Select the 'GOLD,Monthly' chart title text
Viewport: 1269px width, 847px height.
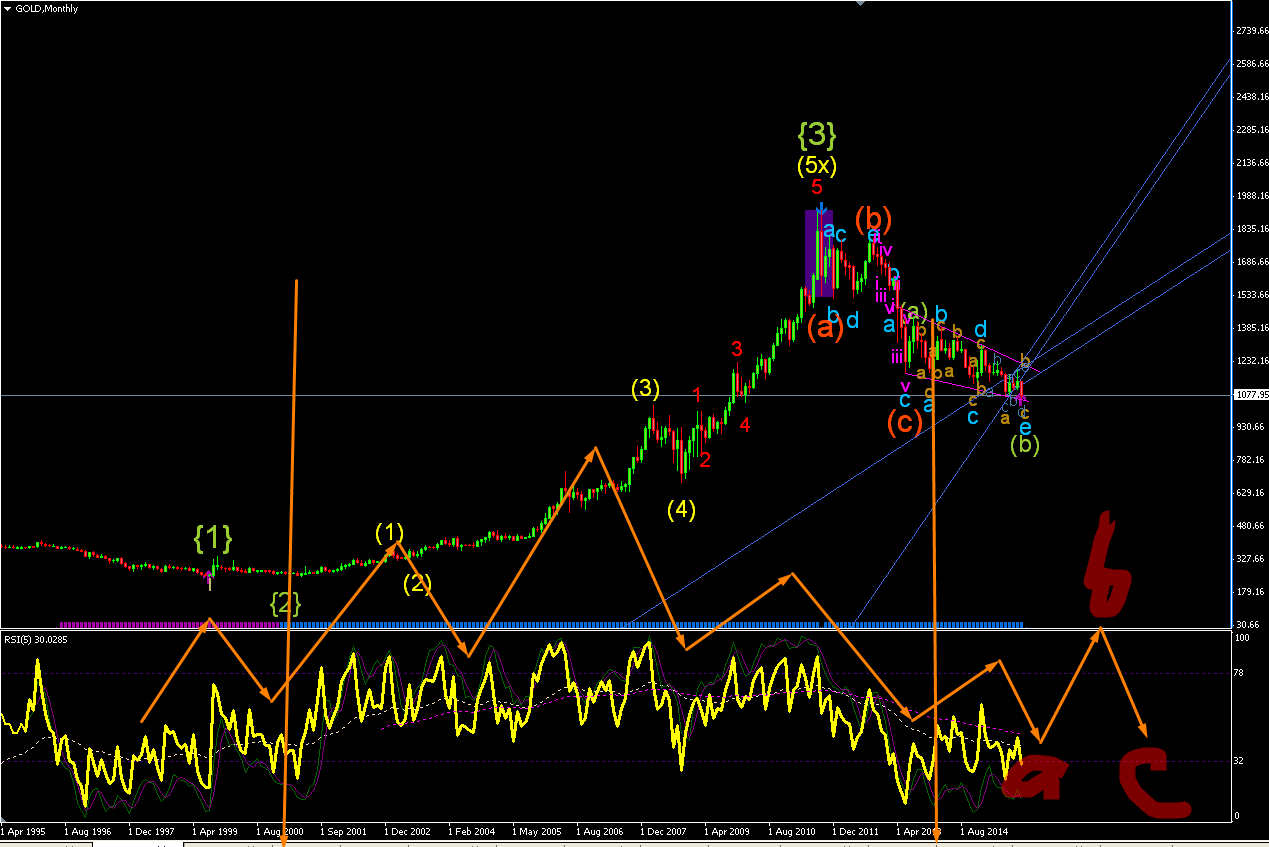[47, 8]
